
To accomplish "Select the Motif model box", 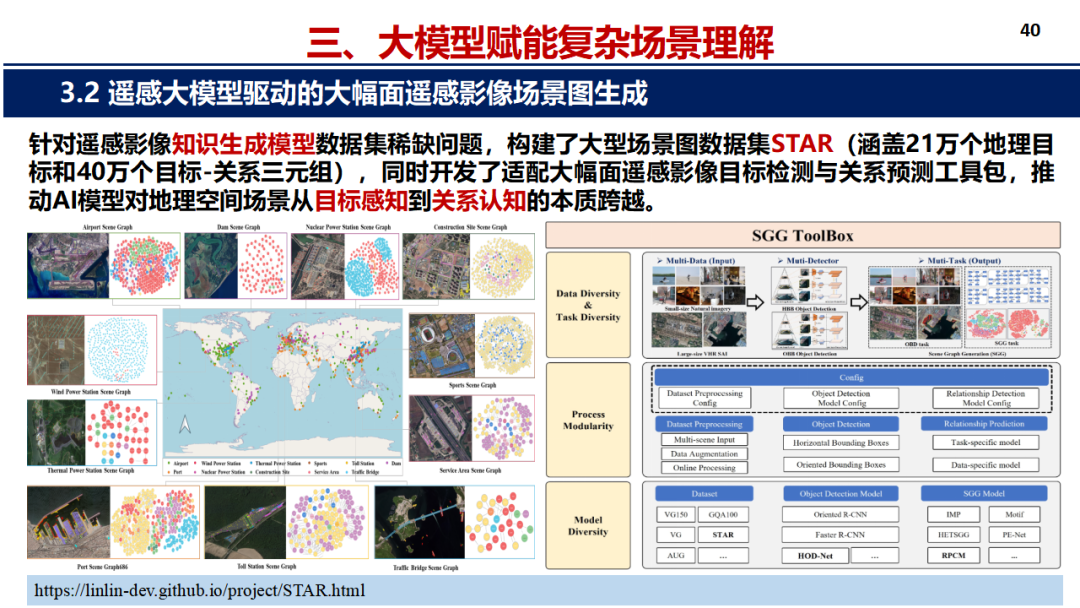I will (1014, 514).
